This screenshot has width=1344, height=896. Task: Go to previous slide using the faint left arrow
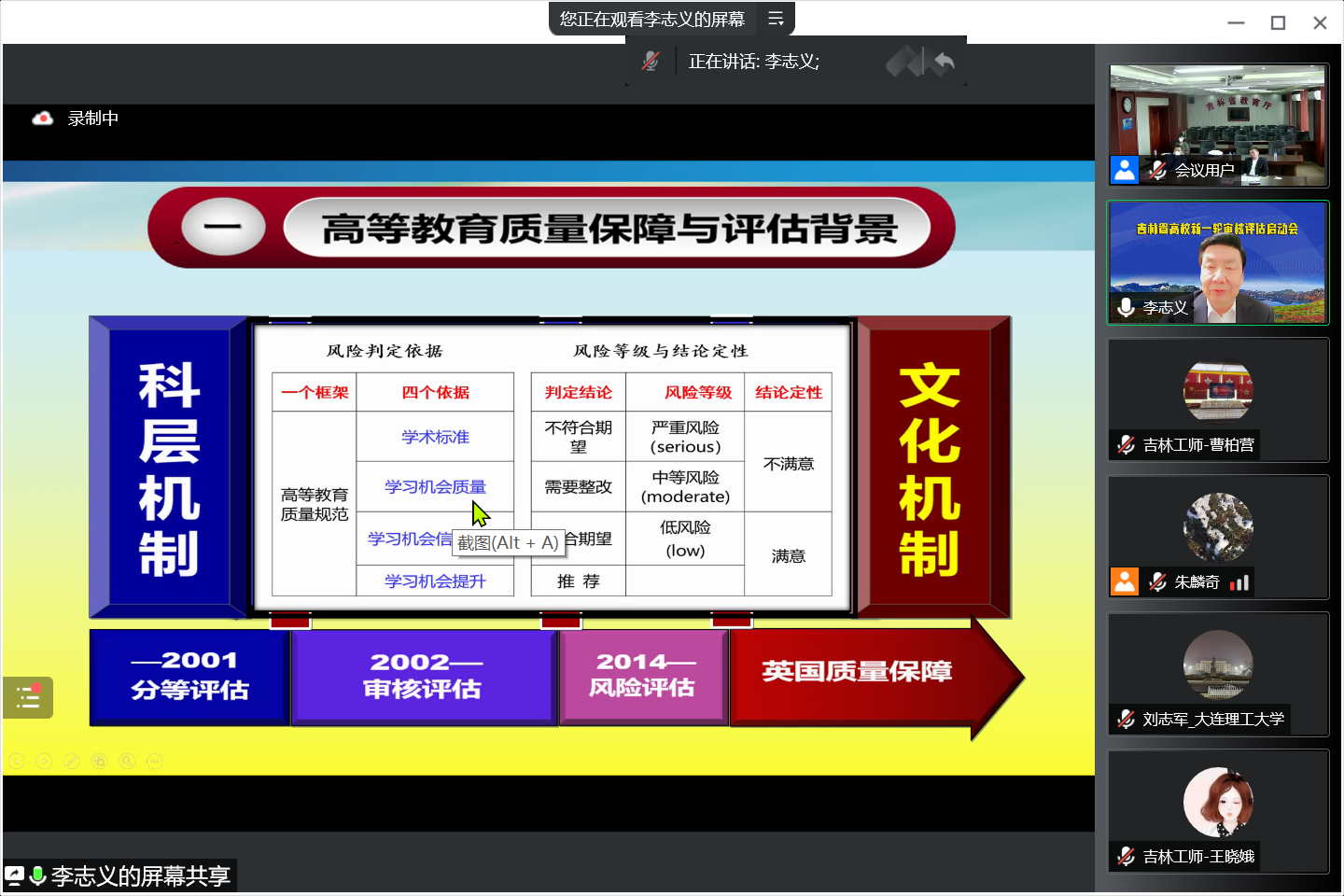point(16,762)
